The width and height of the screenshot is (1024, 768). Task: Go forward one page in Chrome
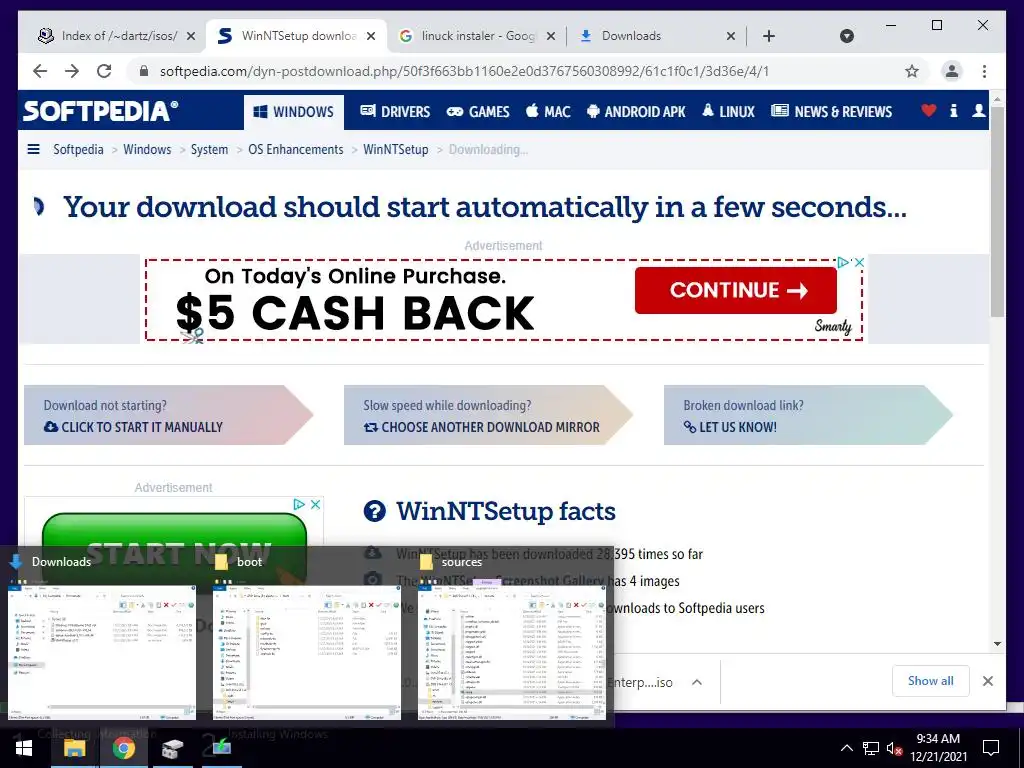[72, 71]
